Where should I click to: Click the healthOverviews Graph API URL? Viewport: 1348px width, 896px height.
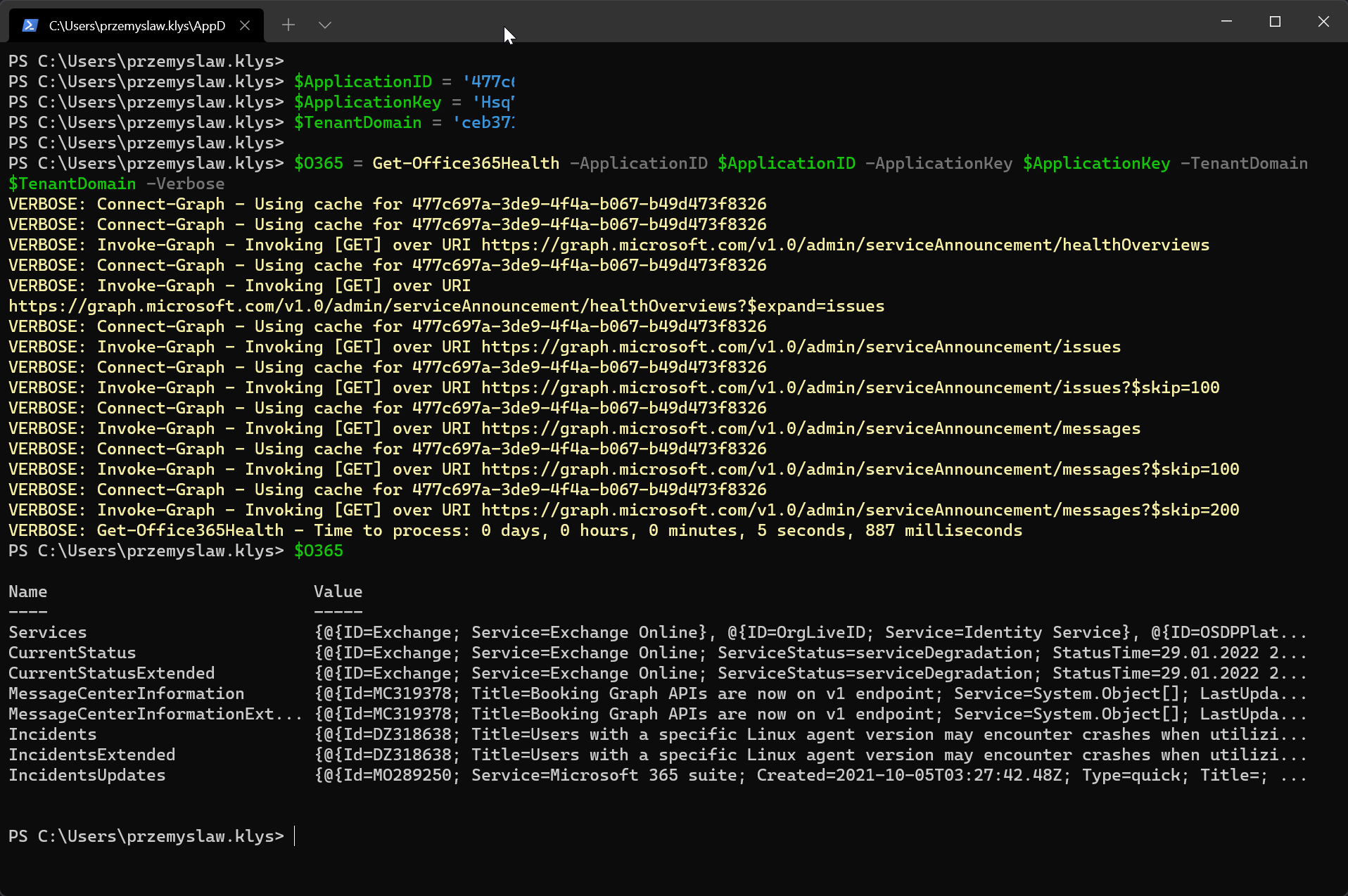point(844,245)
